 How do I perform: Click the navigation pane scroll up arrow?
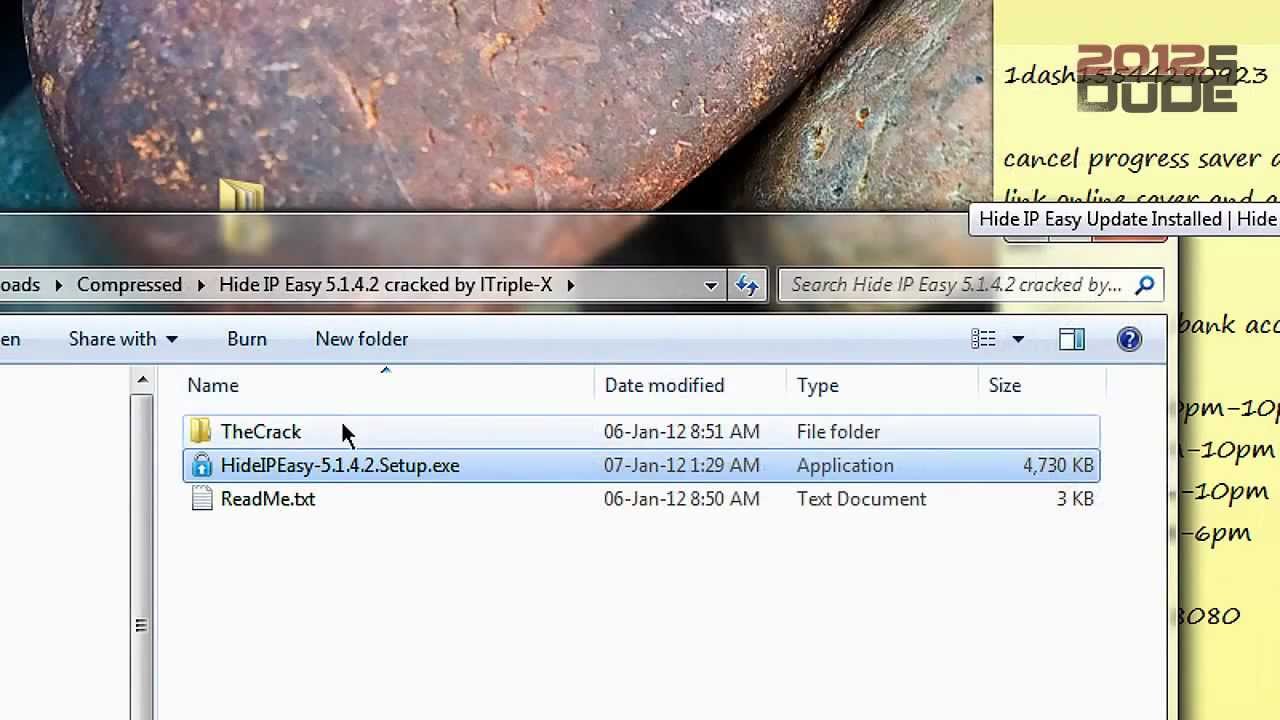click(x=142, y=380)
